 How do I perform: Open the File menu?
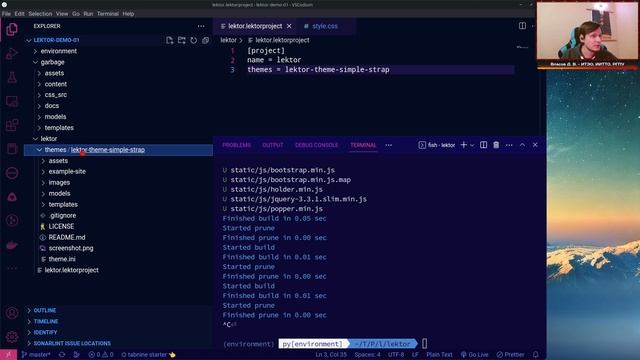[x=6, y=14]
